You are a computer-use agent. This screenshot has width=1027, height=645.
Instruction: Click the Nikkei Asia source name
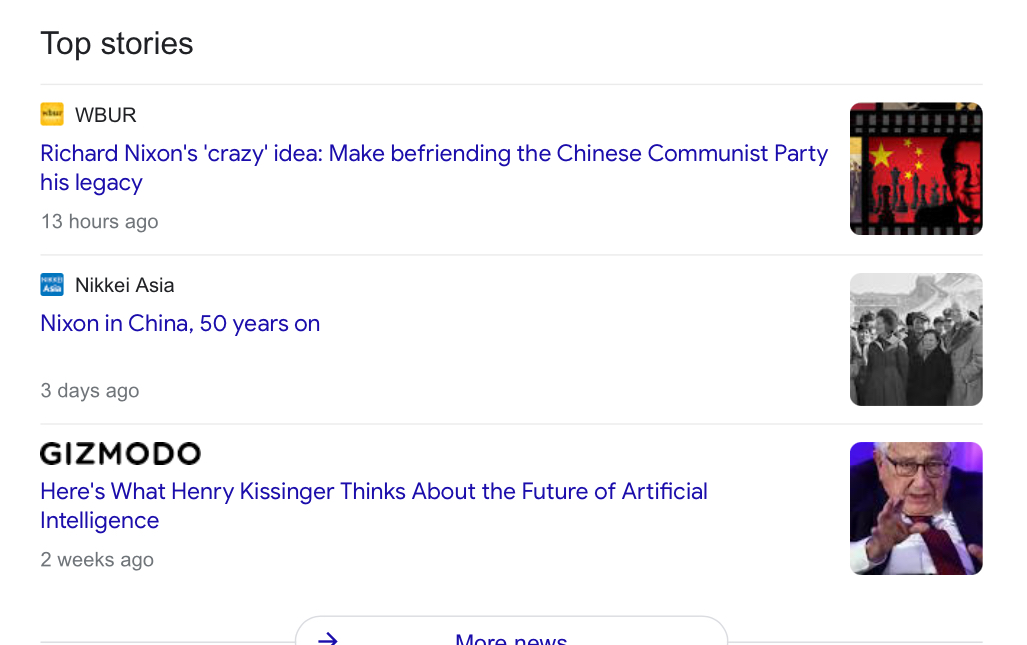124,286
